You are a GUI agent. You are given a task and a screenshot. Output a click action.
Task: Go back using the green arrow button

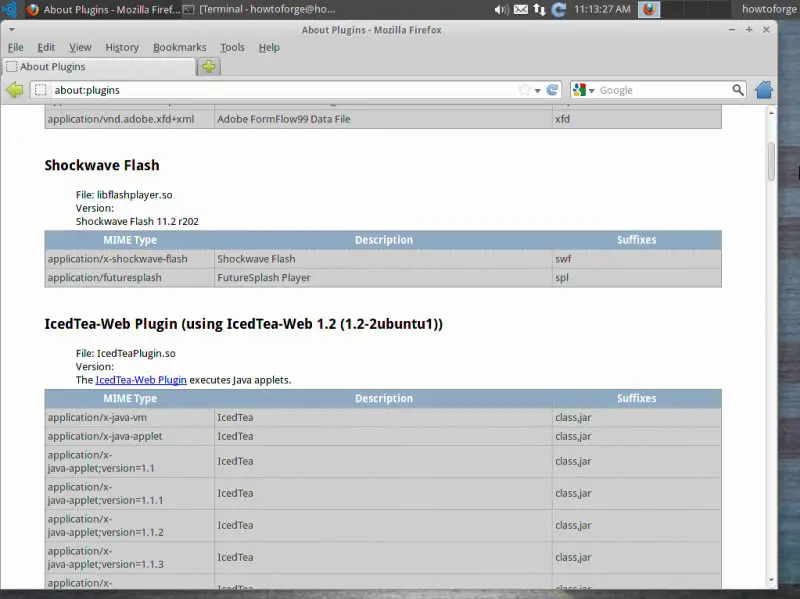point(15,90)
